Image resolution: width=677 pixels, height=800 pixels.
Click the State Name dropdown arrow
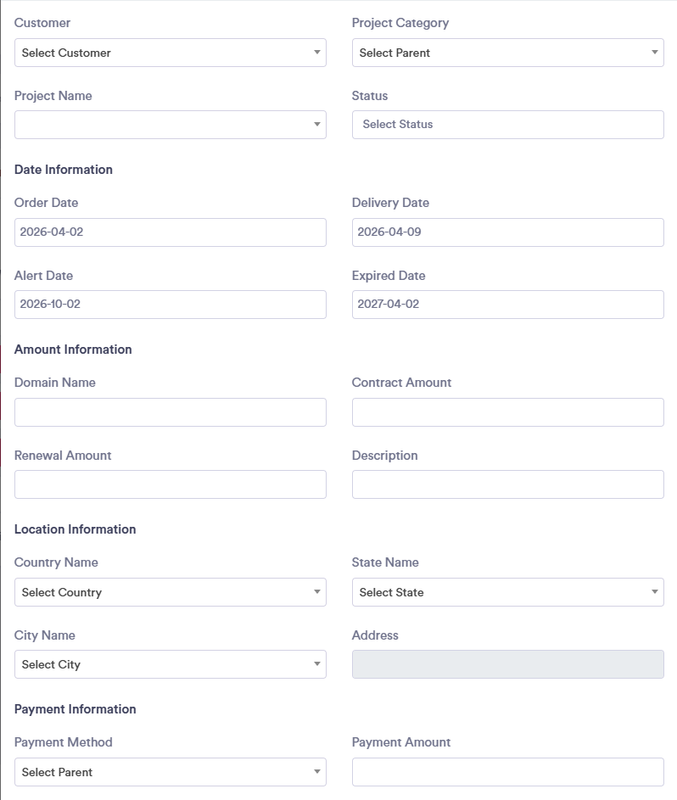[x=655, y=592]
